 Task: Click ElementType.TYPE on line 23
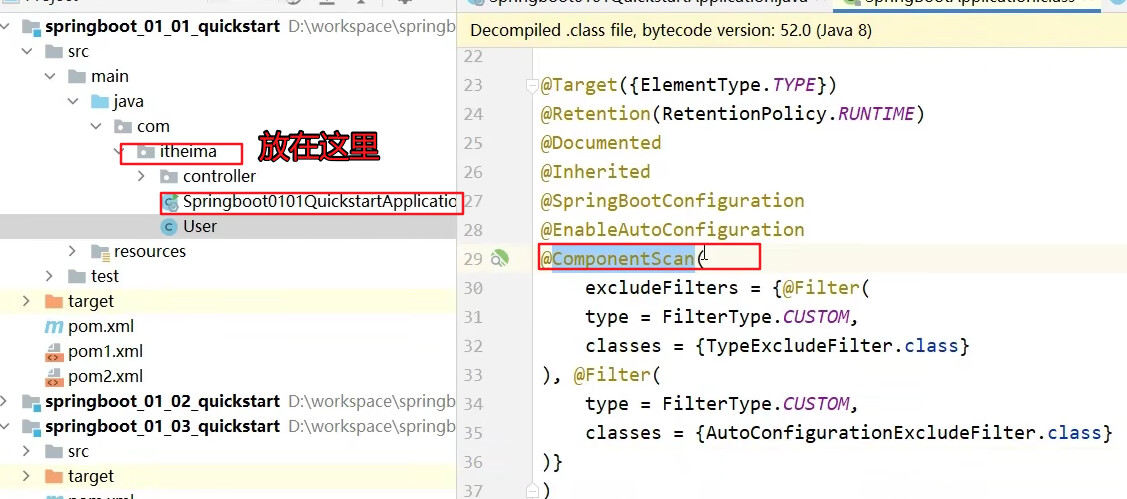727,86
